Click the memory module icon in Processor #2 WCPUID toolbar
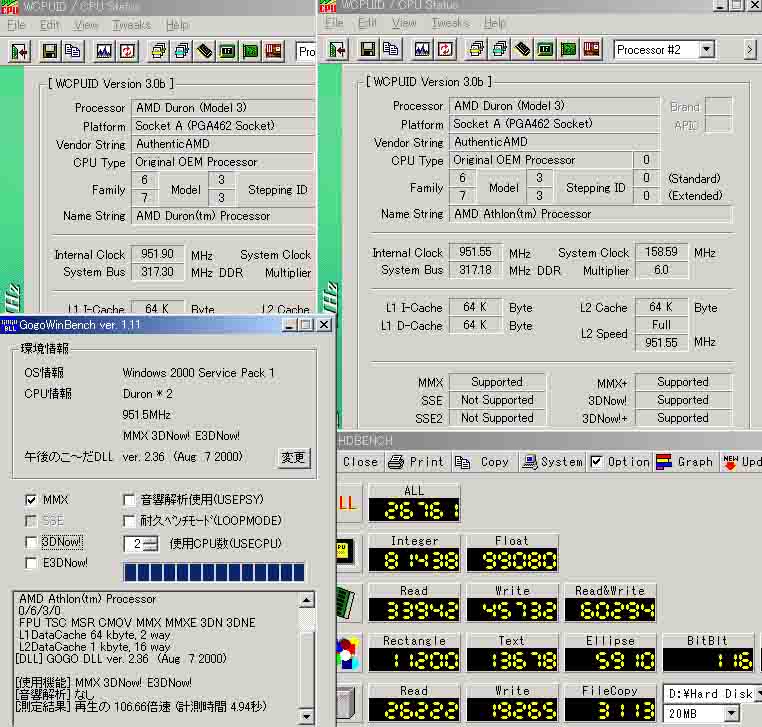 [x=522, y=50]
